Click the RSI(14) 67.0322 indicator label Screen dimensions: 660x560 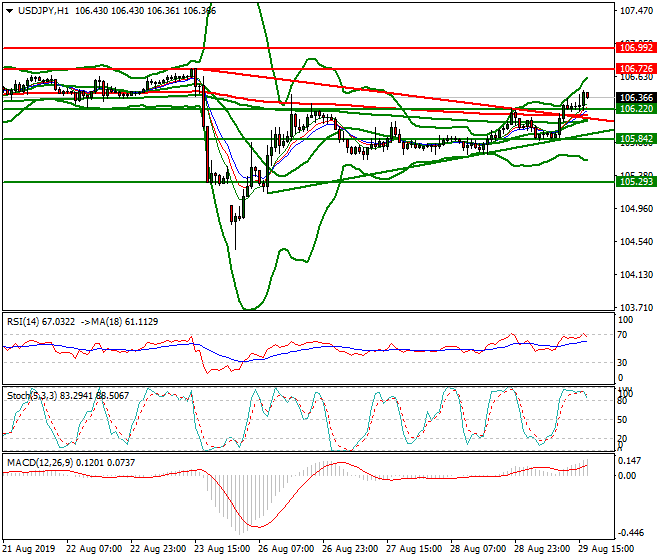(41, 322)
